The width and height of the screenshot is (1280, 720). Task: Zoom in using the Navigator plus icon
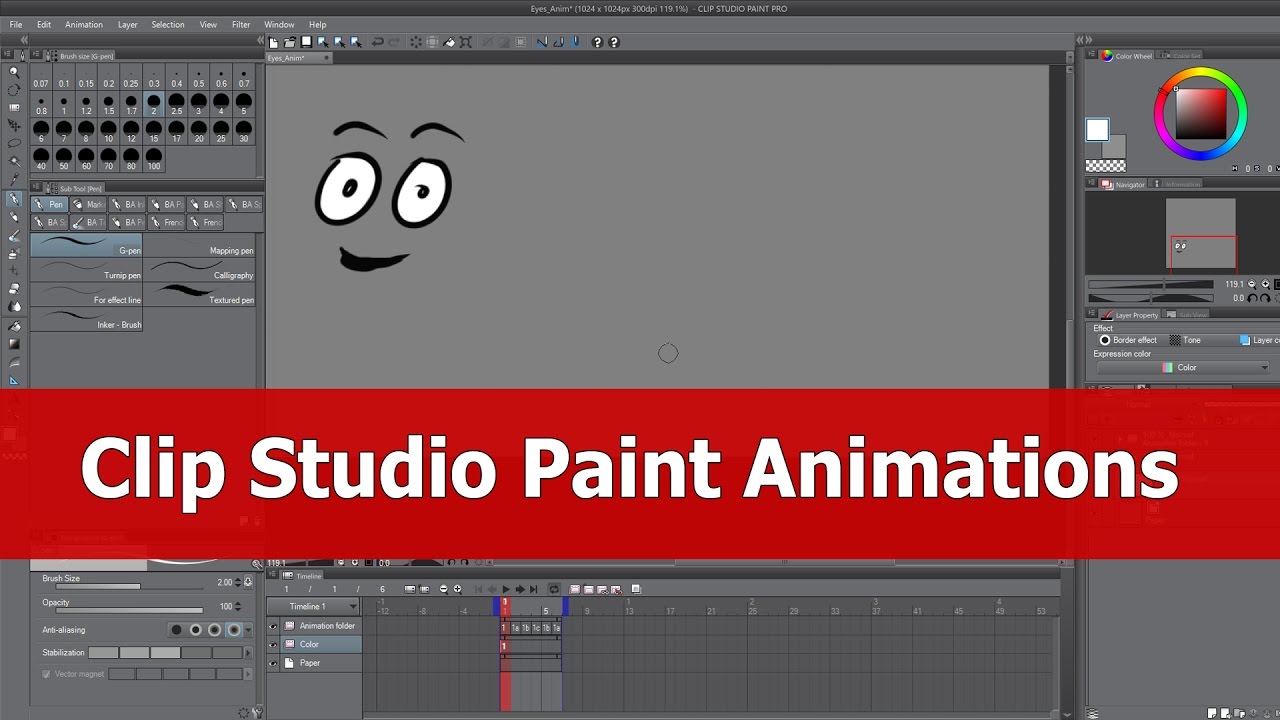(1265, 284)
